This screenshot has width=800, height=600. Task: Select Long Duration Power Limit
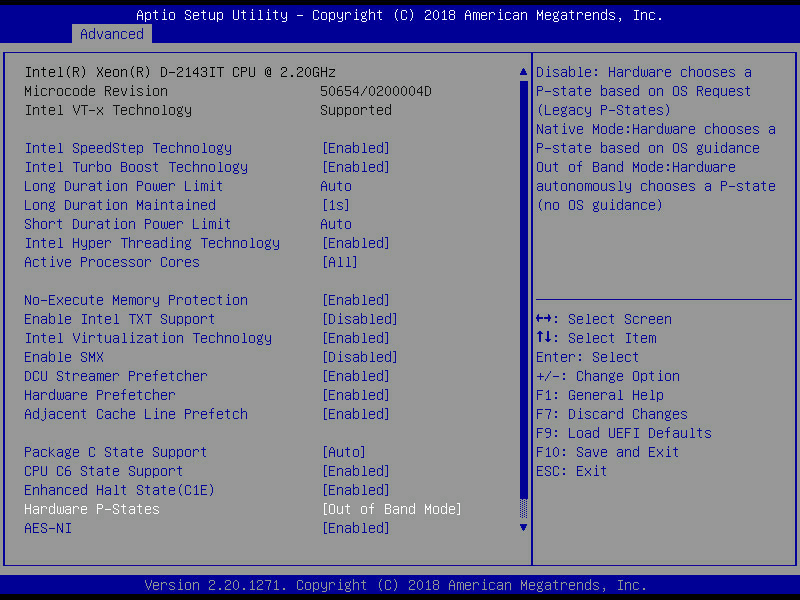(x=123, y=186)
